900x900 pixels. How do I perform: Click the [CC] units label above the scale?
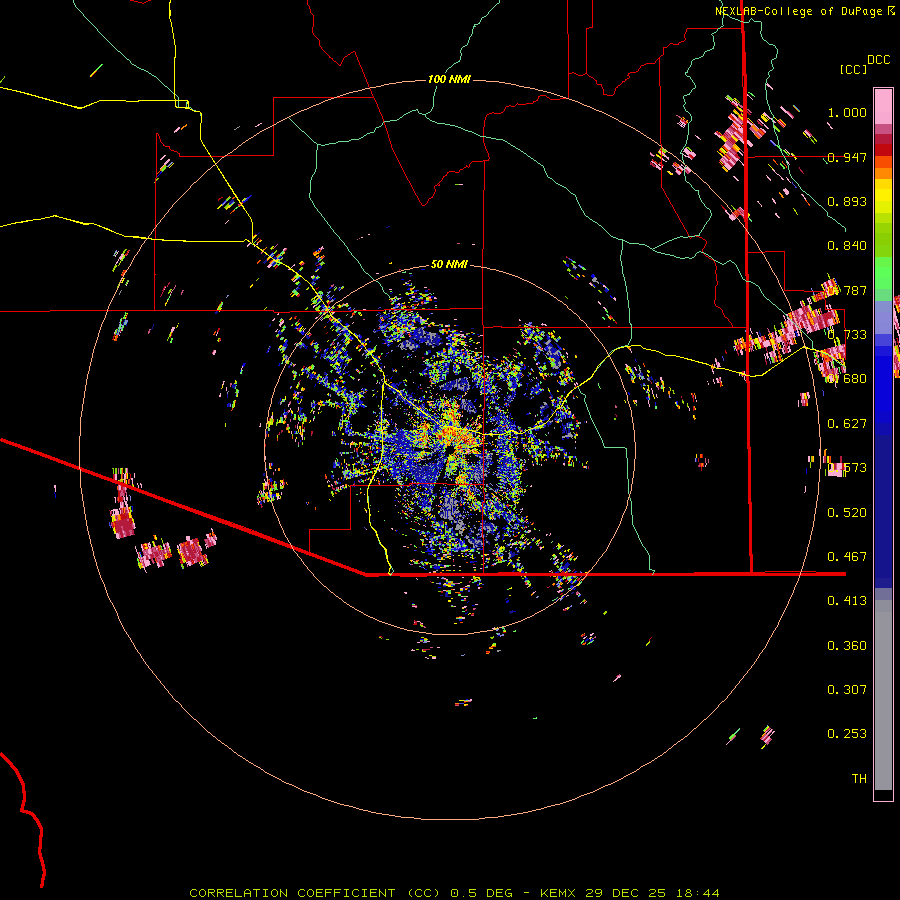click(x=854, y=69)
